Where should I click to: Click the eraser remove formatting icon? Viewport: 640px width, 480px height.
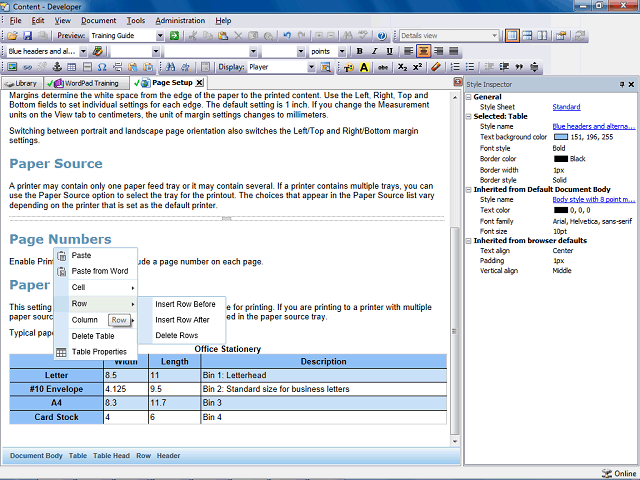(x=436, y=67)
